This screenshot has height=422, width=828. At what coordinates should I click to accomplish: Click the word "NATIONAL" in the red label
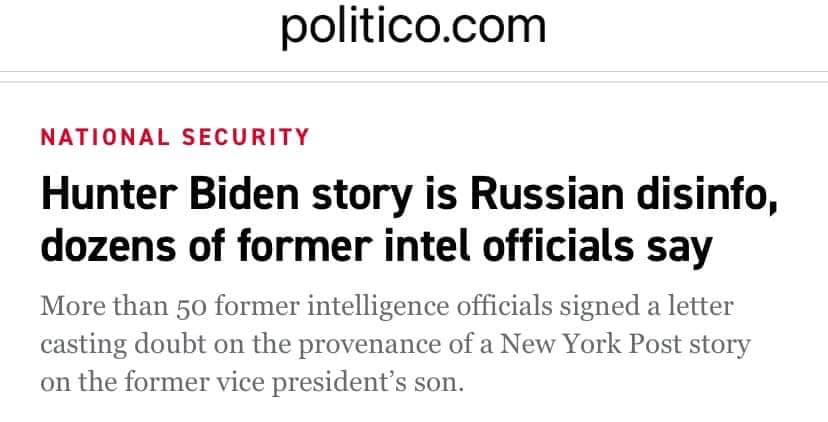click(104, 137)
